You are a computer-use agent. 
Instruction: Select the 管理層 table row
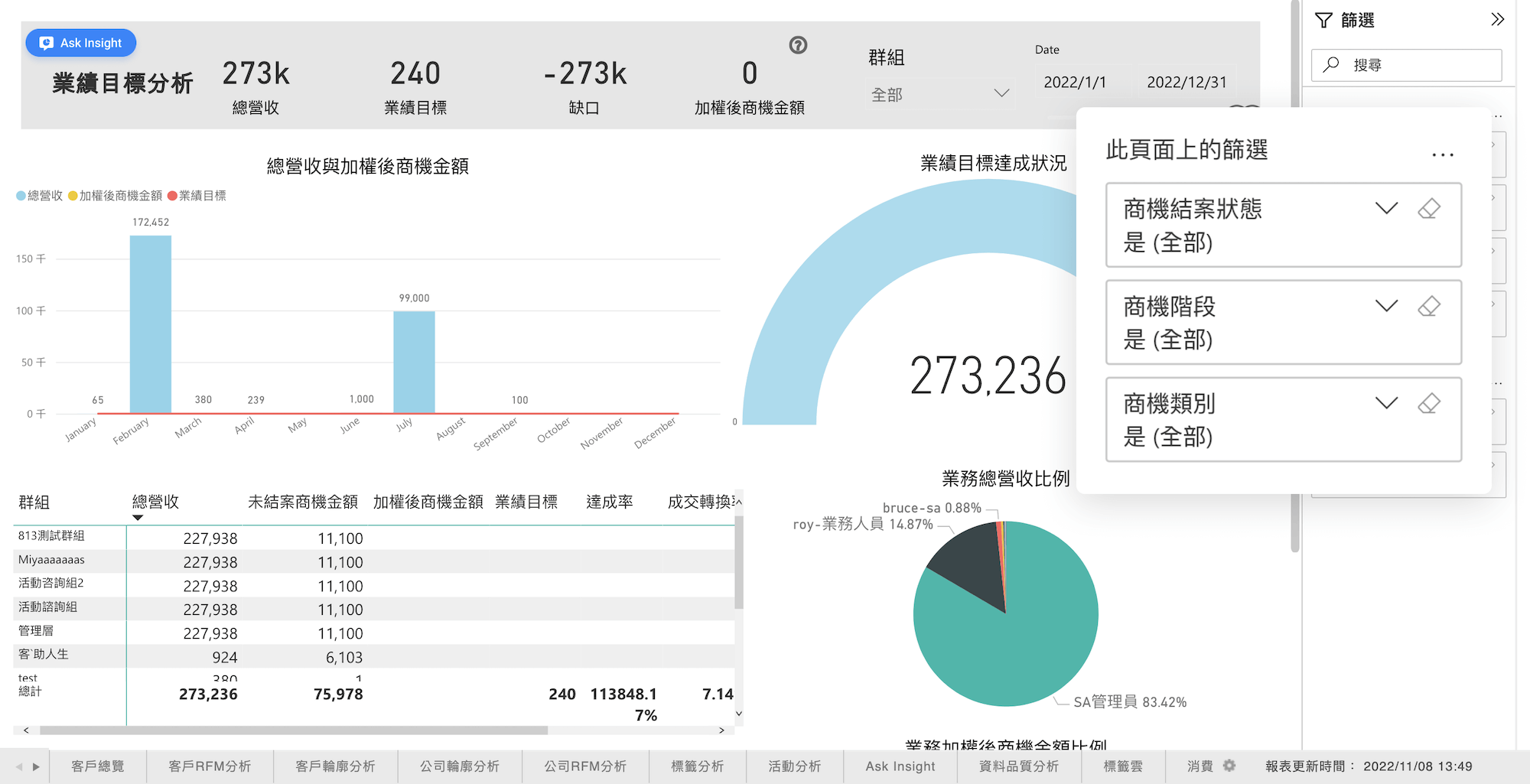point(374,633)
